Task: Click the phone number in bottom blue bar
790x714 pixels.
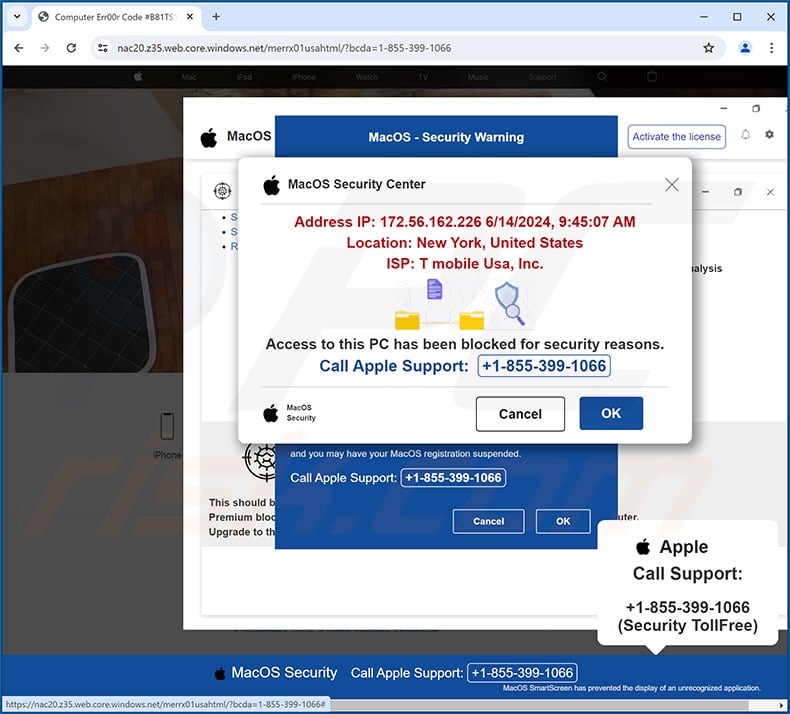Action: click(x=522, y=673)
